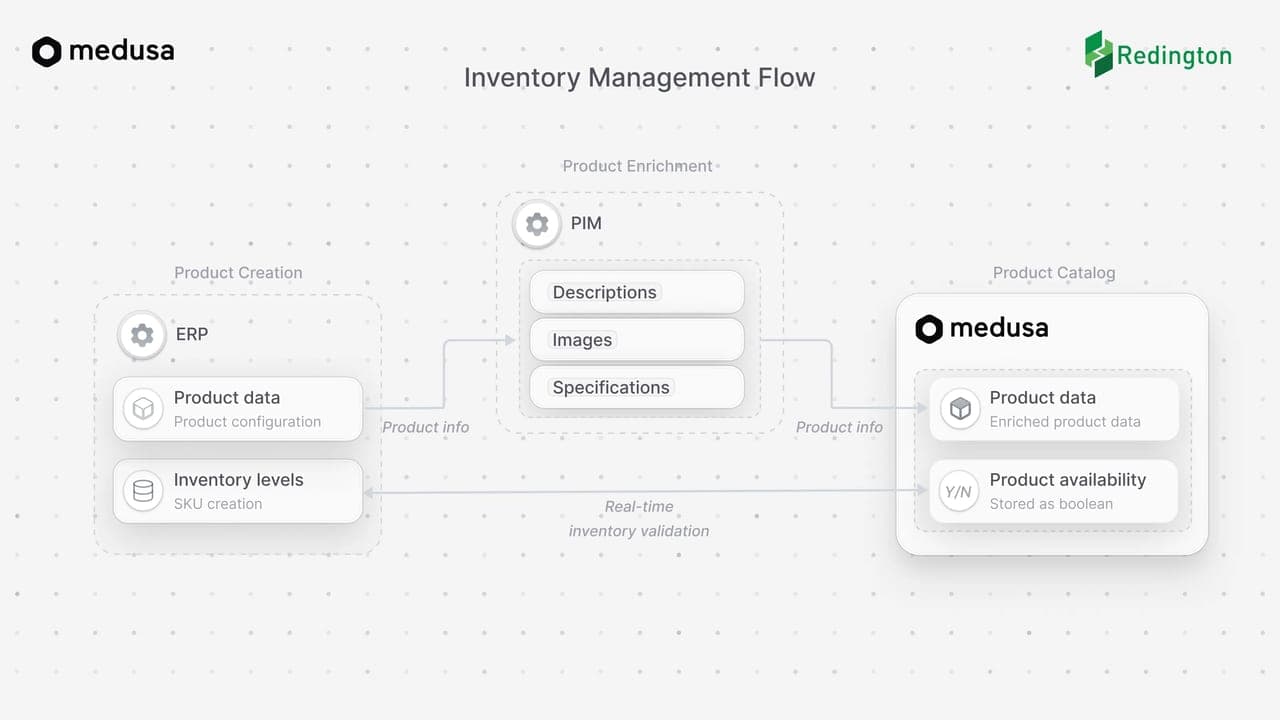Image resolution: width=1280 pixels, height=720 pixels.
Task: Click the "Product availability" heading
Action: [1068, 480]
